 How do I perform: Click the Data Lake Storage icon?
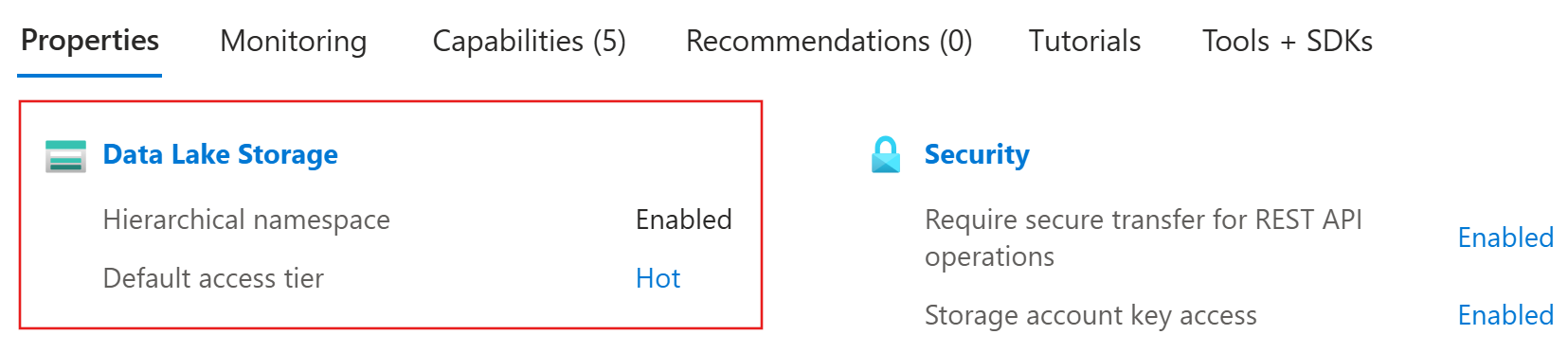[x=65, y=156]
